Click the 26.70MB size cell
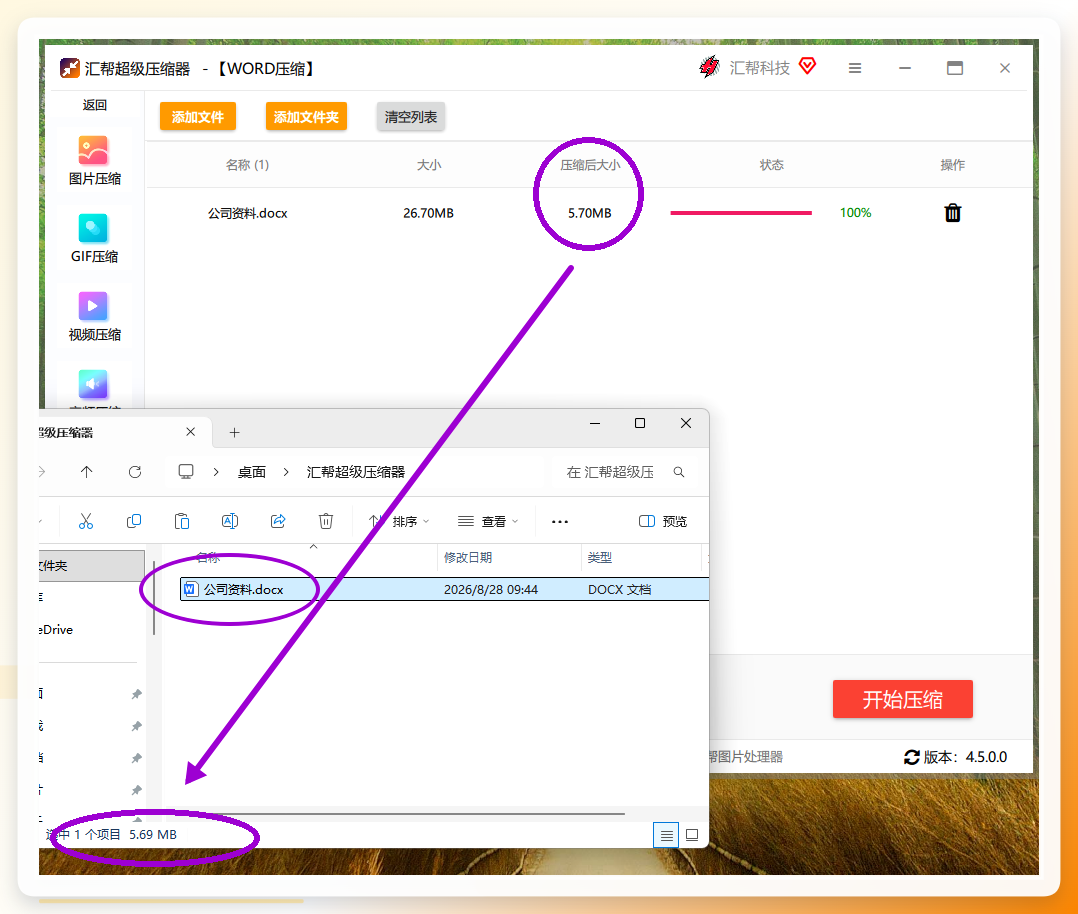This screenshot has height=914, width=1078. (x=428, y=213)
